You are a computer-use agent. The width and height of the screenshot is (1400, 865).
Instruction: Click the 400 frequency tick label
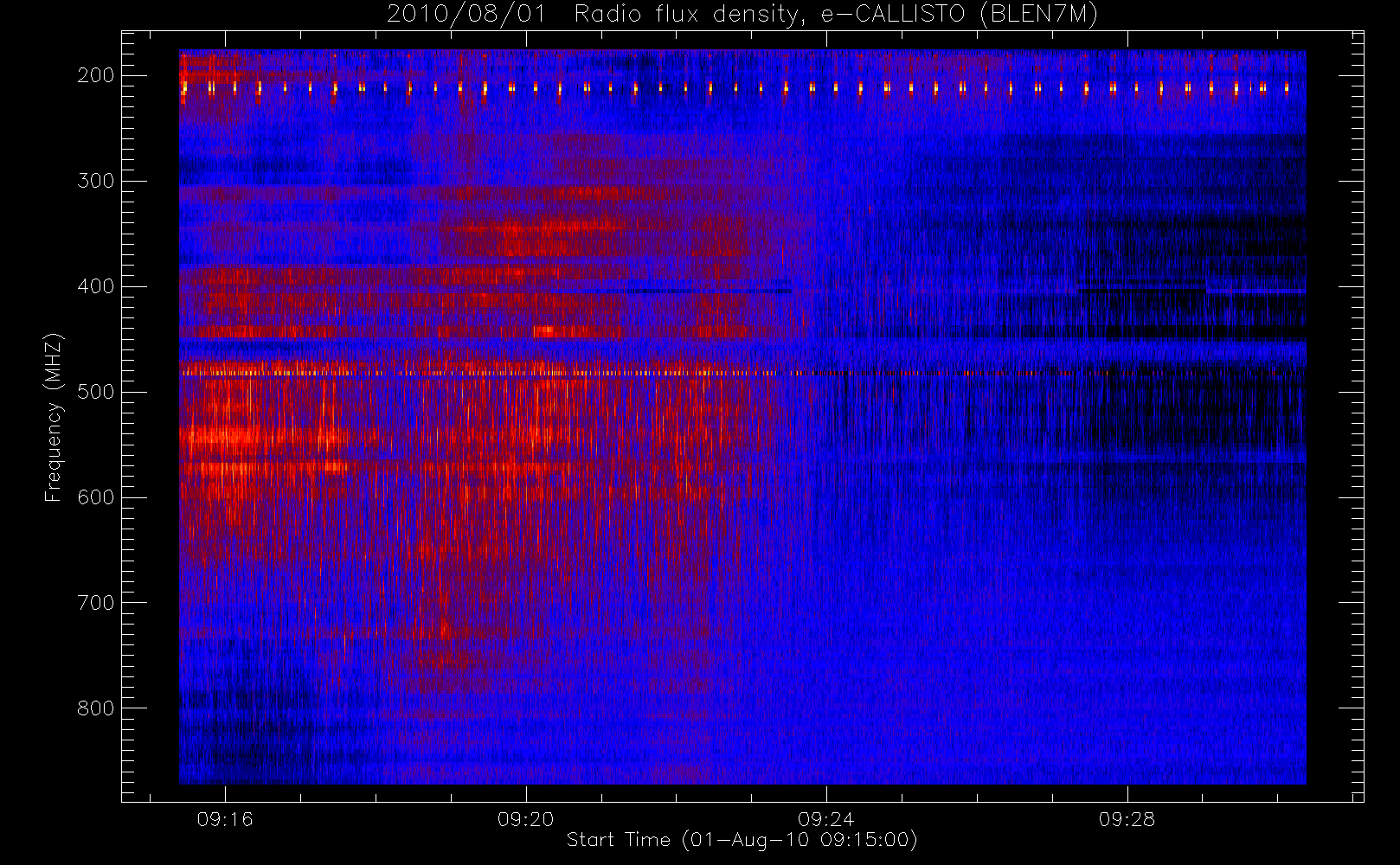click(x=96, y=286)
